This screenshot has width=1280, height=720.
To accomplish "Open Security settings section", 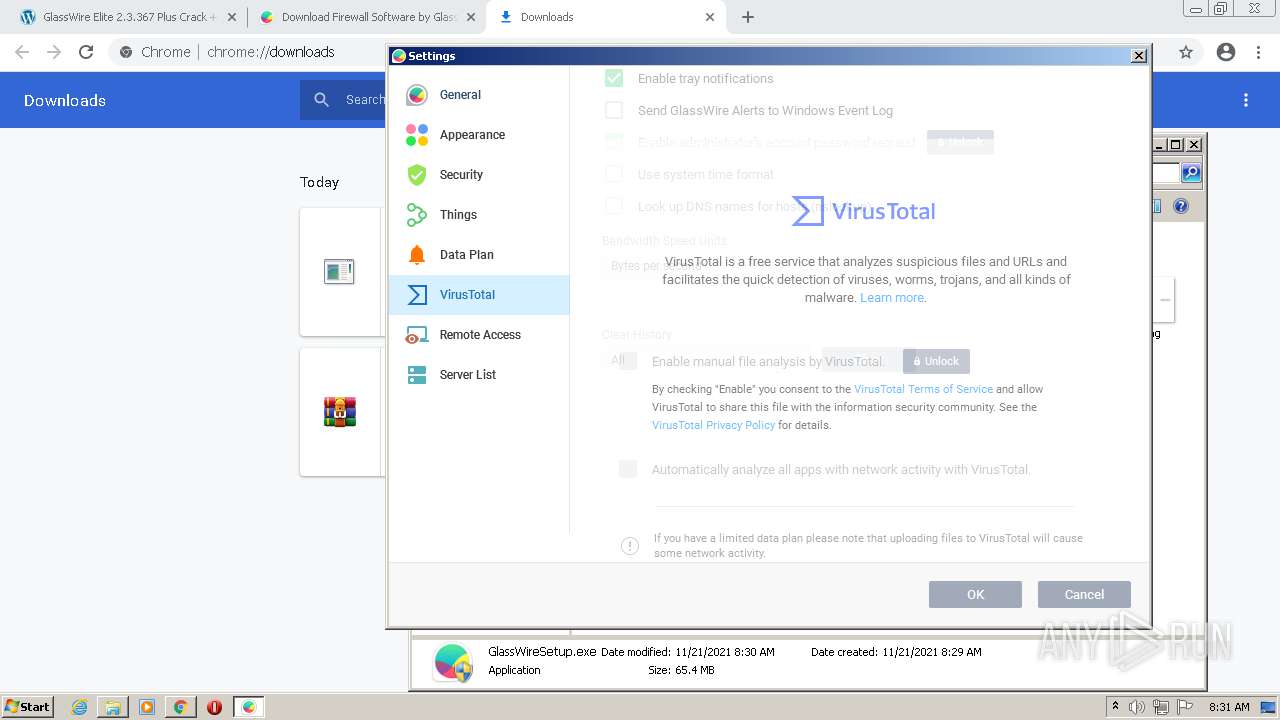I will [479, 175].
